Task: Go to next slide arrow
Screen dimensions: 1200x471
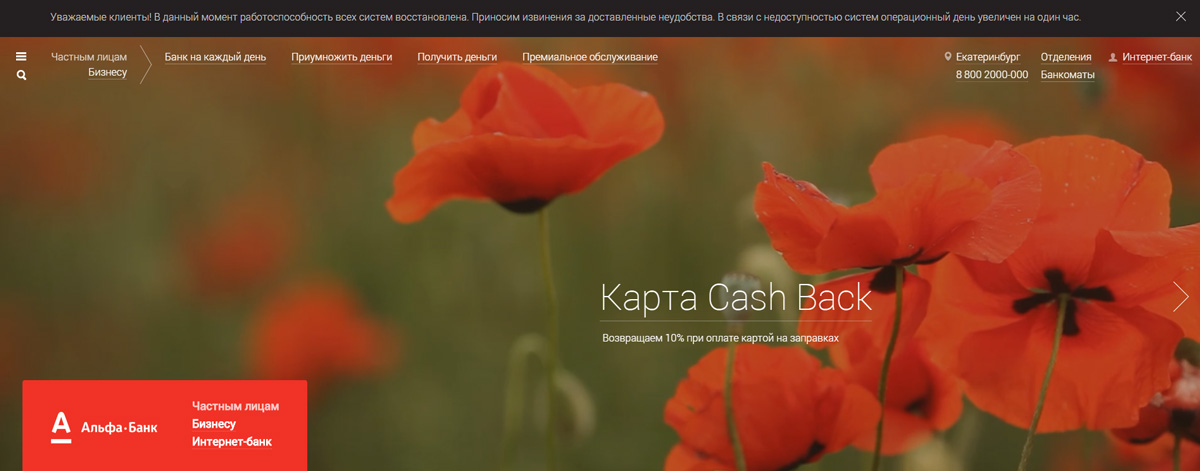Action: click(x=1181, y=296)
